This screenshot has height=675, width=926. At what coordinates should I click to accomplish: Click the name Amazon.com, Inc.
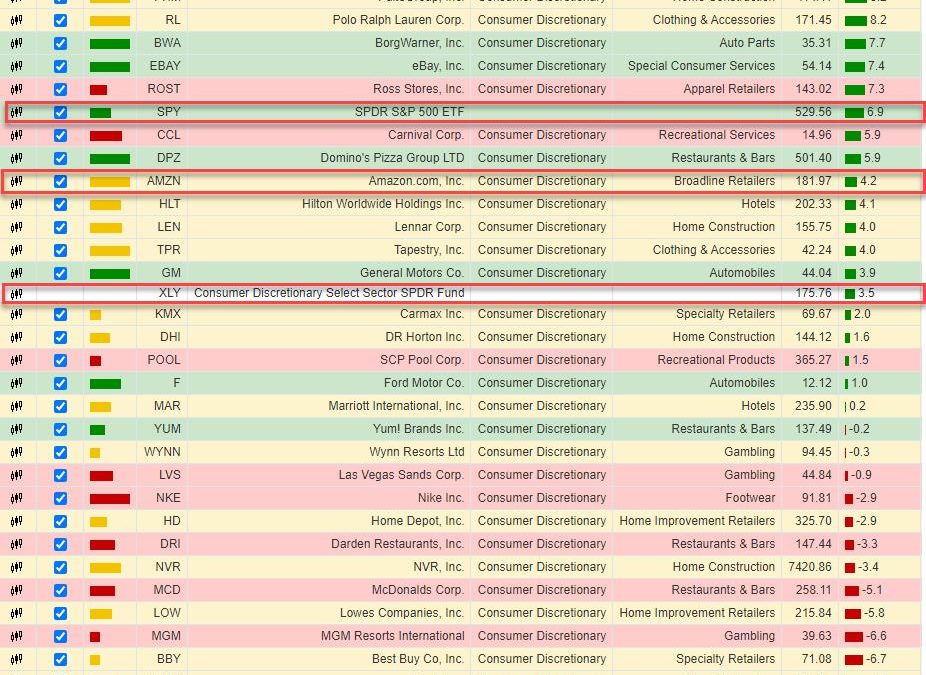tap(416, 181)
